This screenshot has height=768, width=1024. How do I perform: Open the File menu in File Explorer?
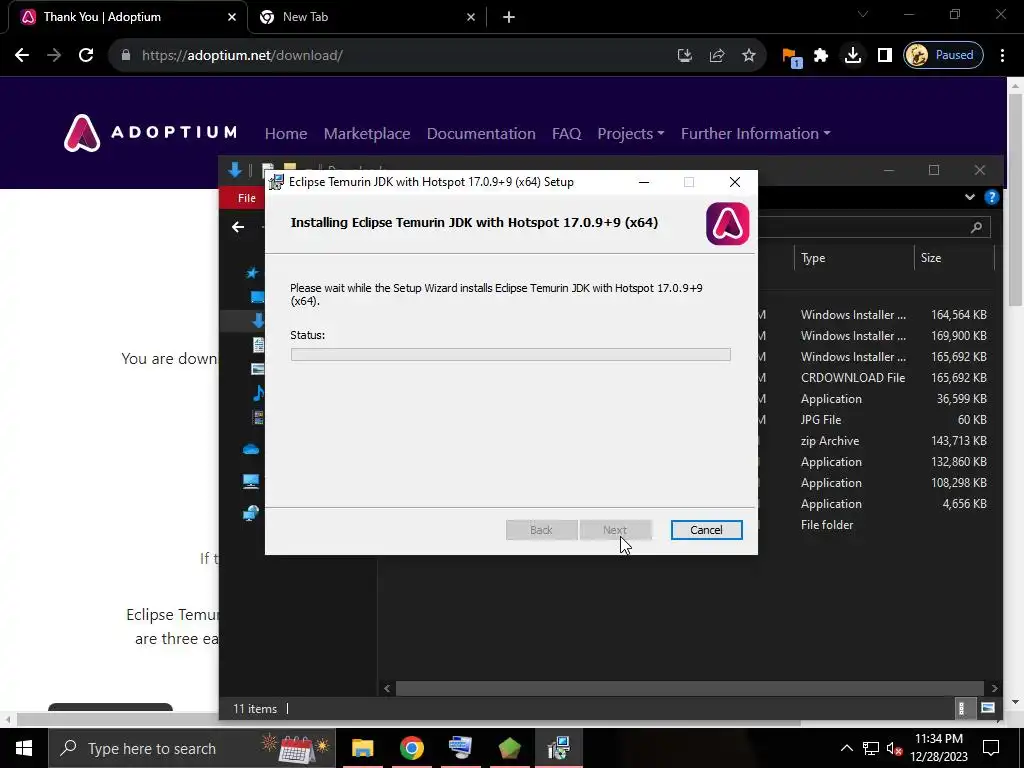246,198
